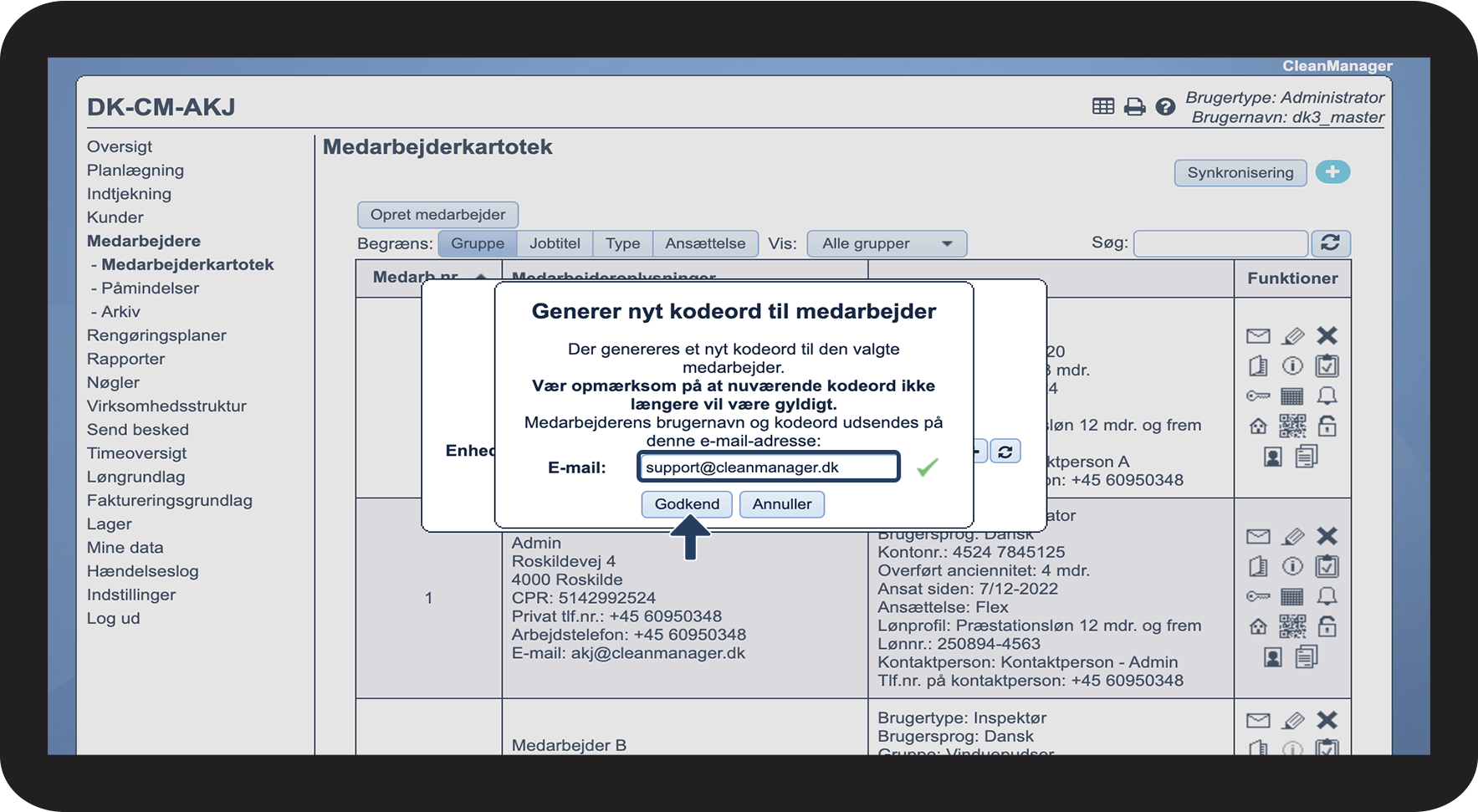Click the house icon in Kontaktperson A row
Viewport: 1478px width, 812px height.
pyautogui.click(x=1258, y=426)
